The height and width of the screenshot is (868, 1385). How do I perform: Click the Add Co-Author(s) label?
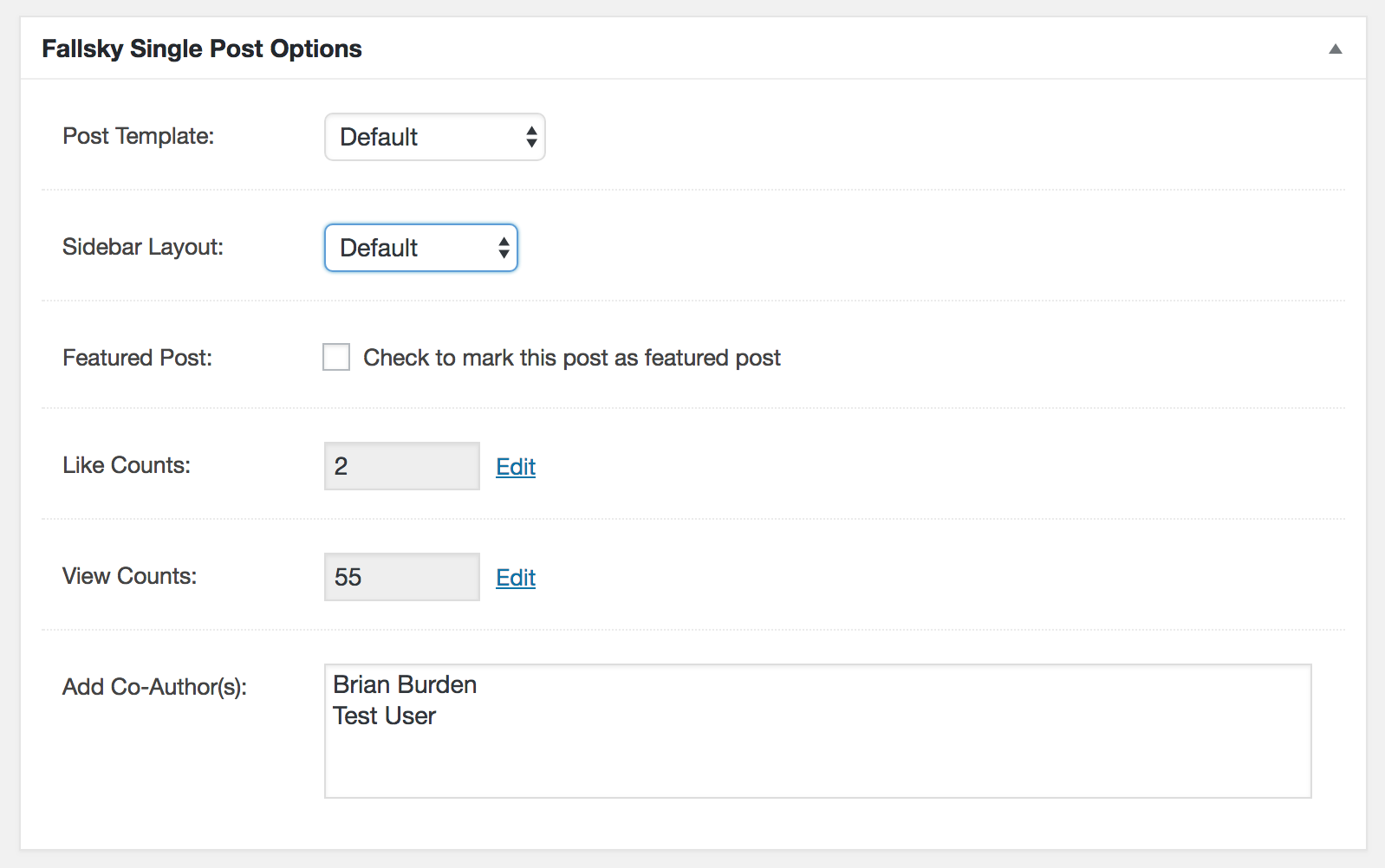(x=153, y=687)
